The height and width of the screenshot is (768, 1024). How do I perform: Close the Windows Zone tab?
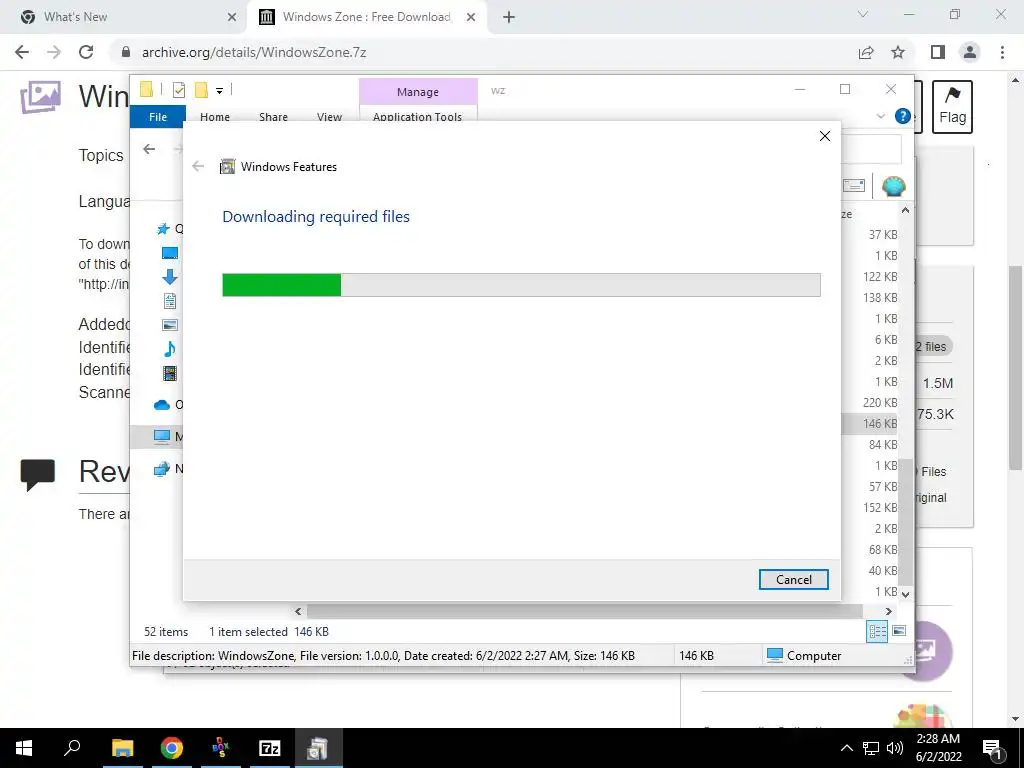[x=471, y=18]
